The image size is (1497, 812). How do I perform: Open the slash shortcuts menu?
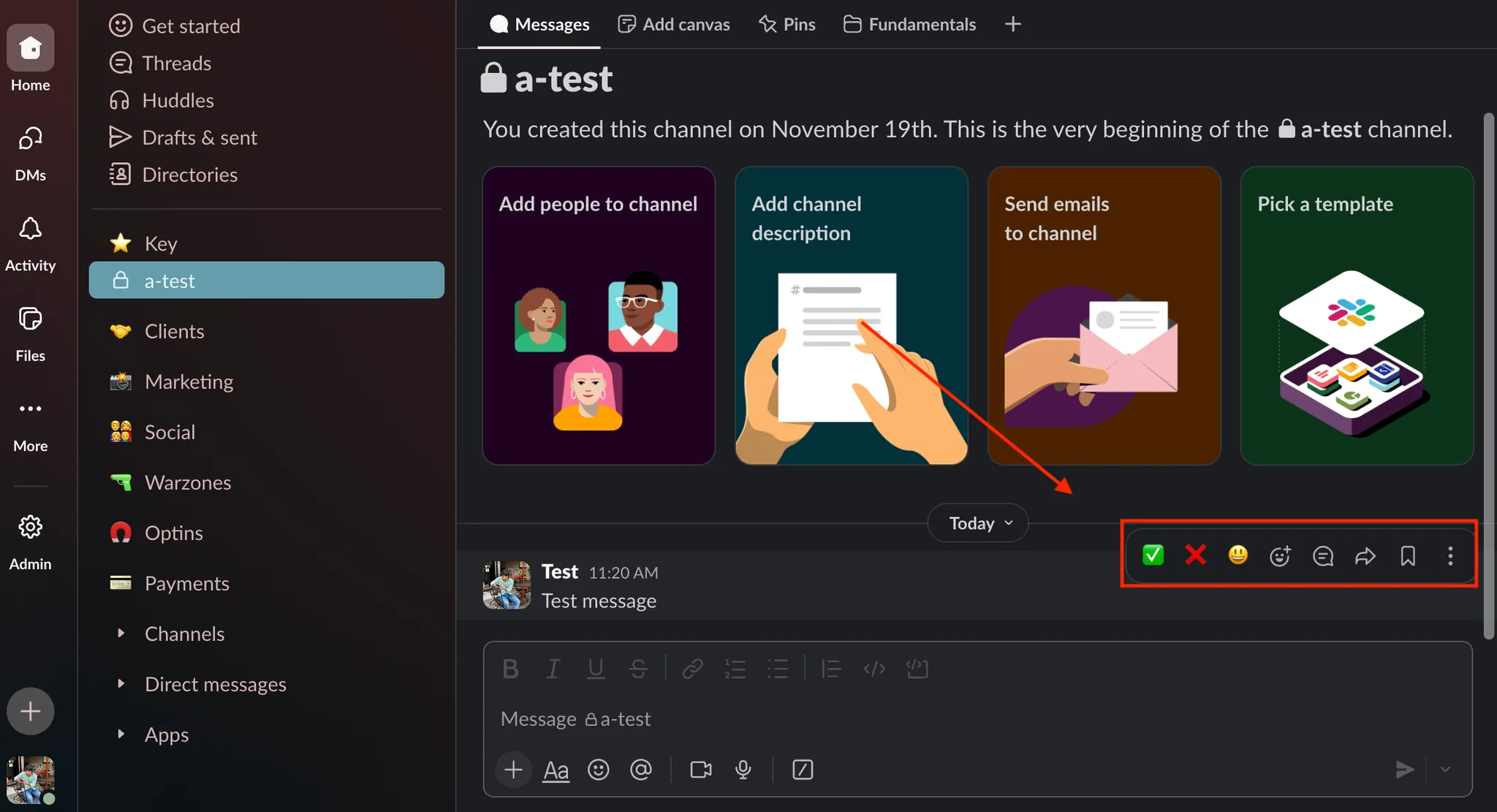pyautogui.click(x=803, y=769)
